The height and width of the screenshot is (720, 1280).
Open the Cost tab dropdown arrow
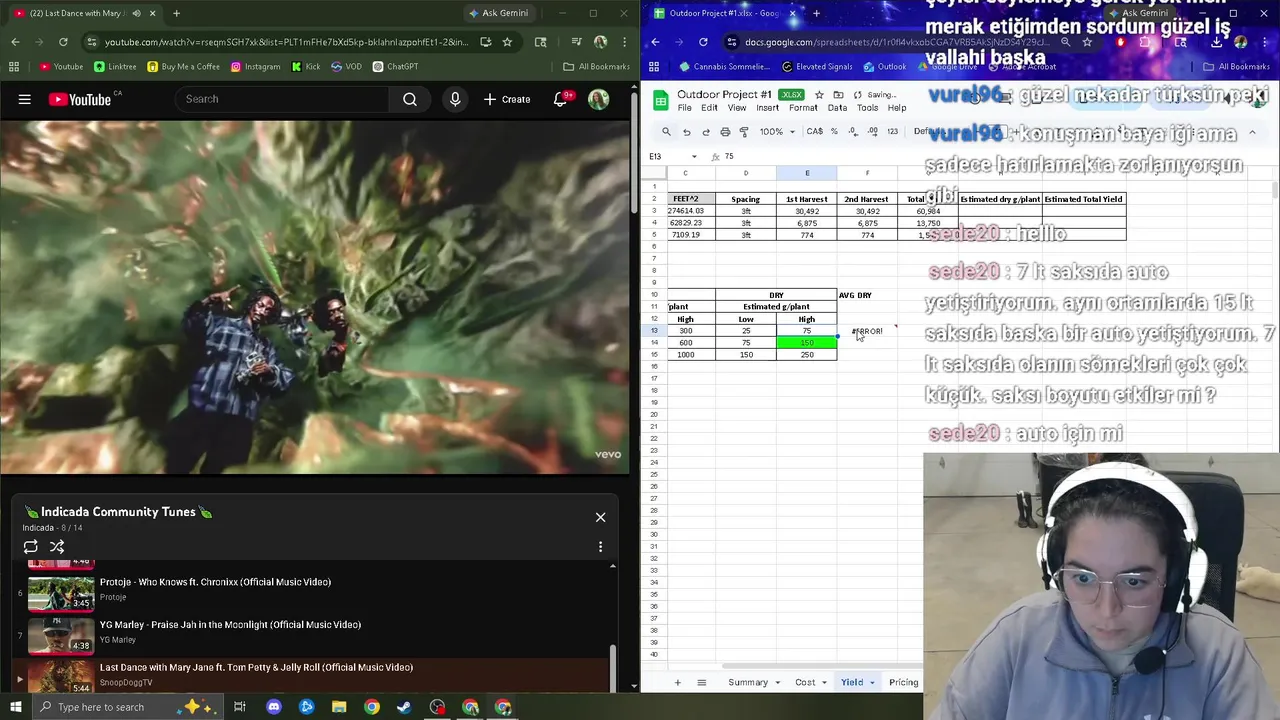click(824, 682)
